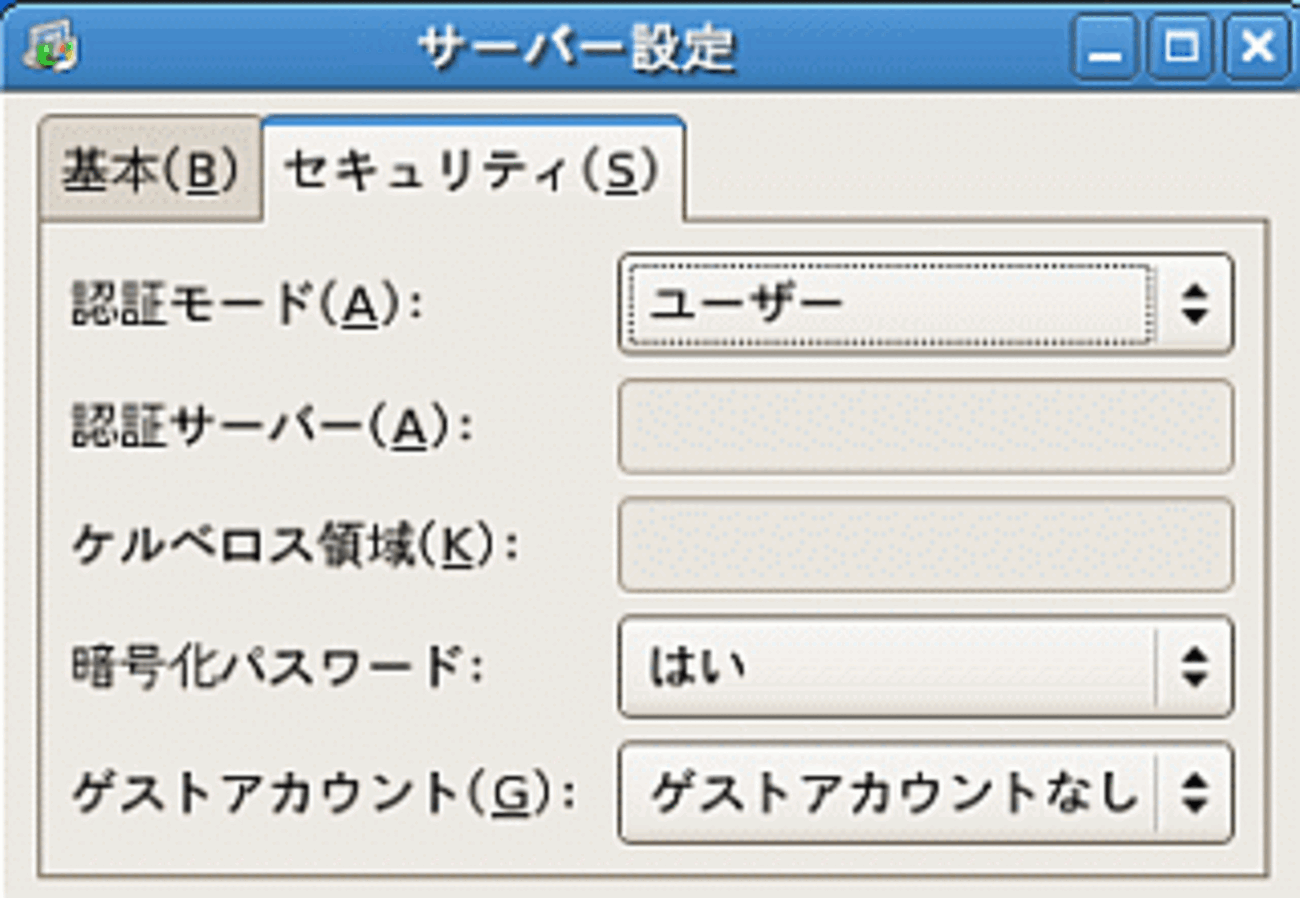
Task: Click the up-down arrows of 認証モード combo
Action: (x=1193, y=303)
